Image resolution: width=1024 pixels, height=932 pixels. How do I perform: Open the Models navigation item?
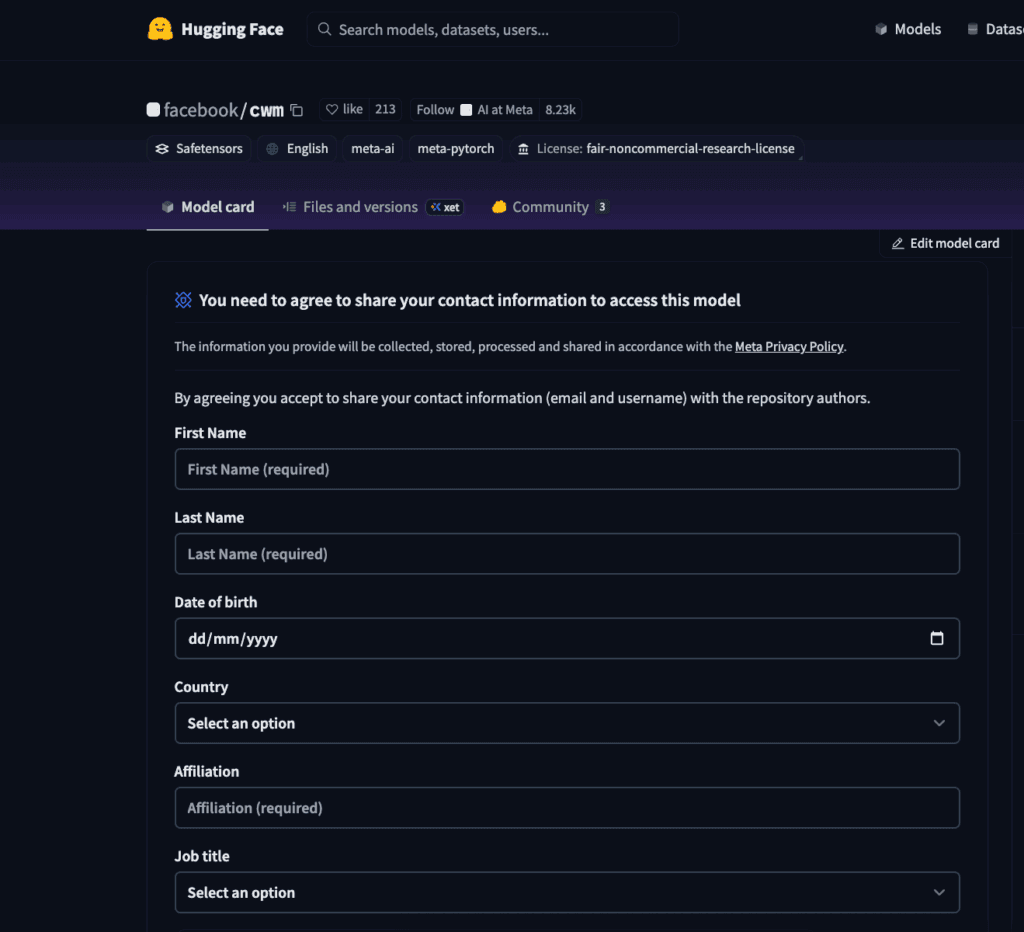point(907,30)
